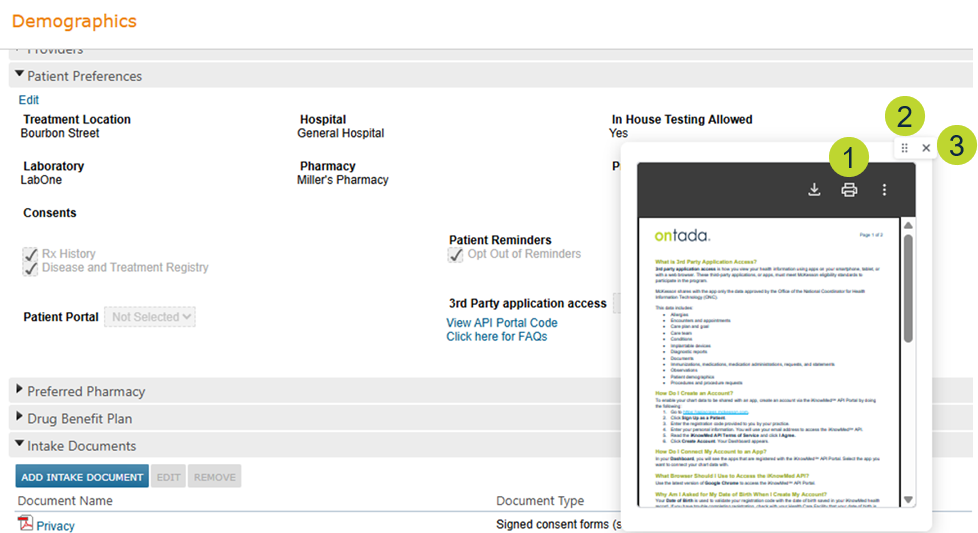978x533 pixels.
Task: Open the PDF viewer more options menu
Action: (884, 190)
